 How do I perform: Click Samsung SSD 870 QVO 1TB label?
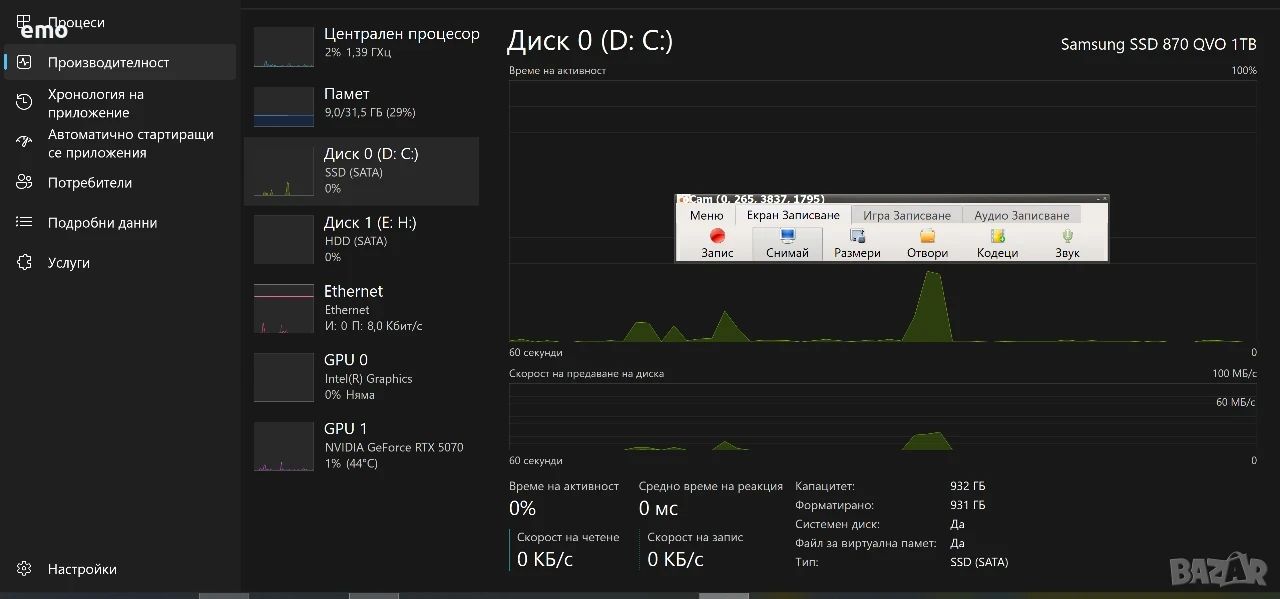pos(1158,44)
